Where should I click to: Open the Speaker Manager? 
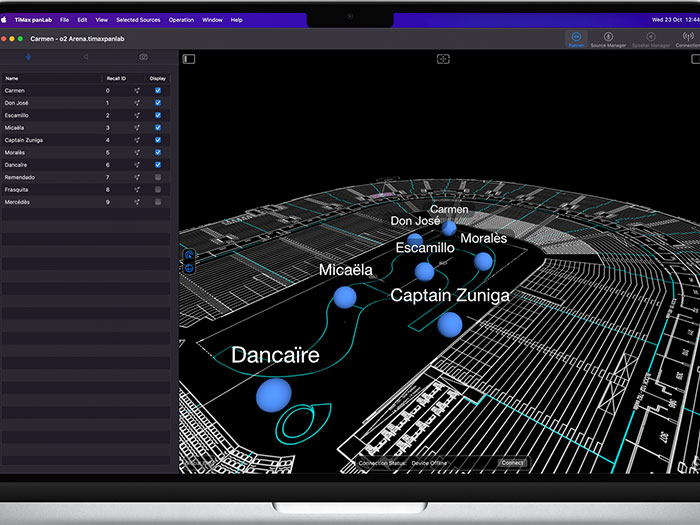tap(651, 39)
